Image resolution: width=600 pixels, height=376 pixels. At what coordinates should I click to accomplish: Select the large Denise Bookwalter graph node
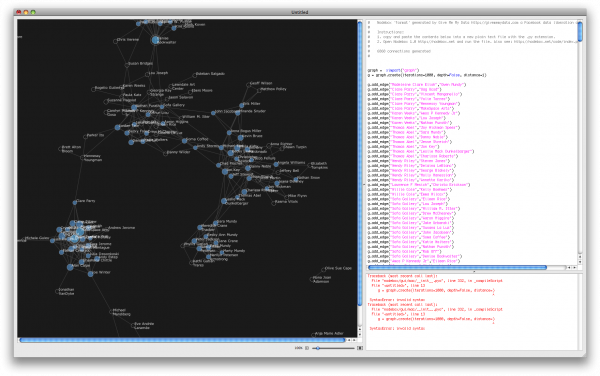(x=155, y=40)
